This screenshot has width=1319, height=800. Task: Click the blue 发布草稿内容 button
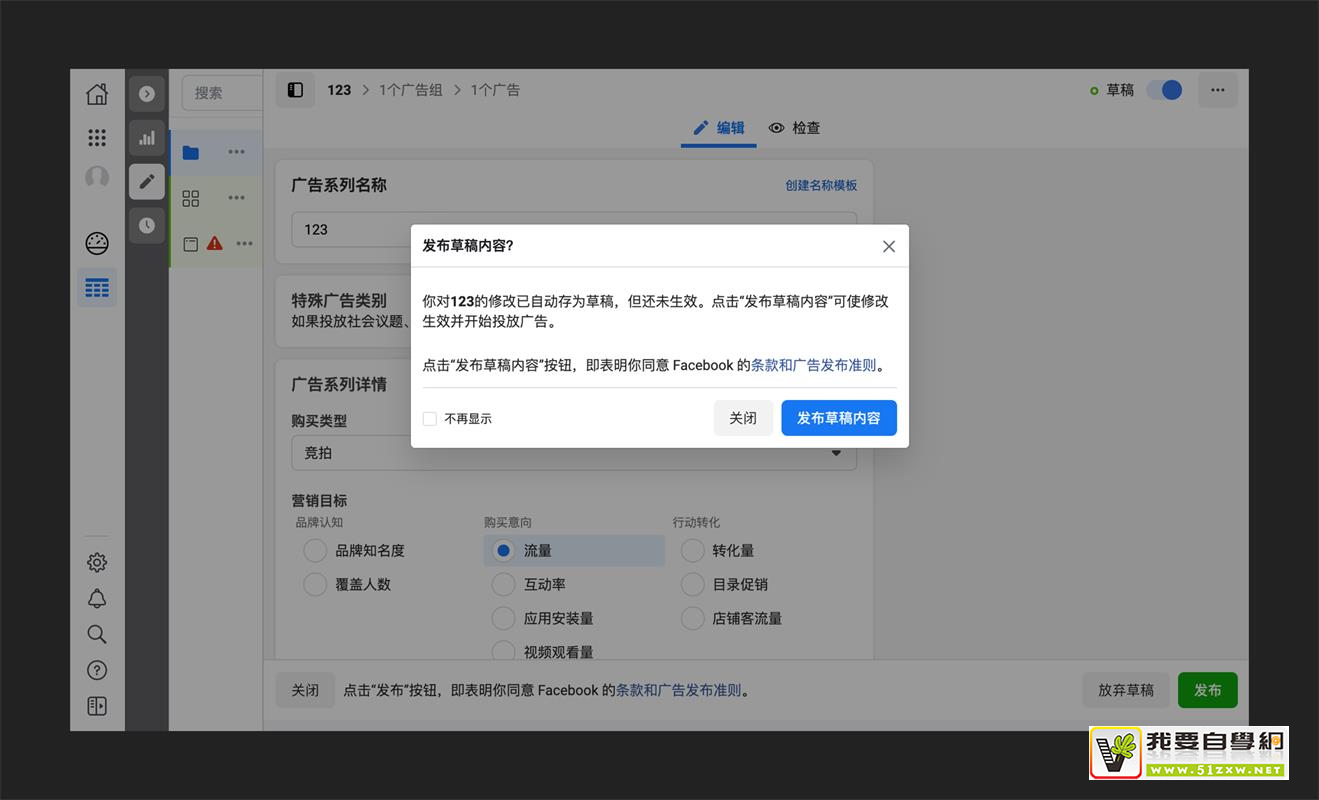point(838,418)
